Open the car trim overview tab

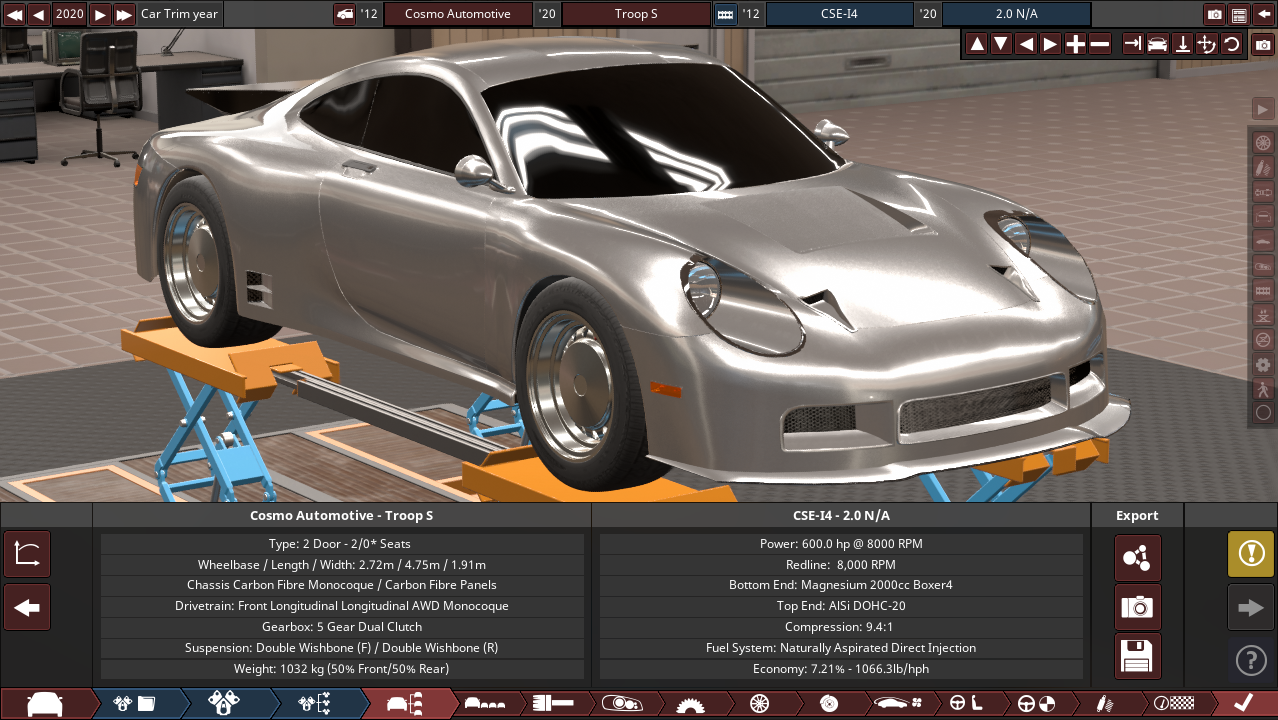pyautogui.click(x=405, y=703)
